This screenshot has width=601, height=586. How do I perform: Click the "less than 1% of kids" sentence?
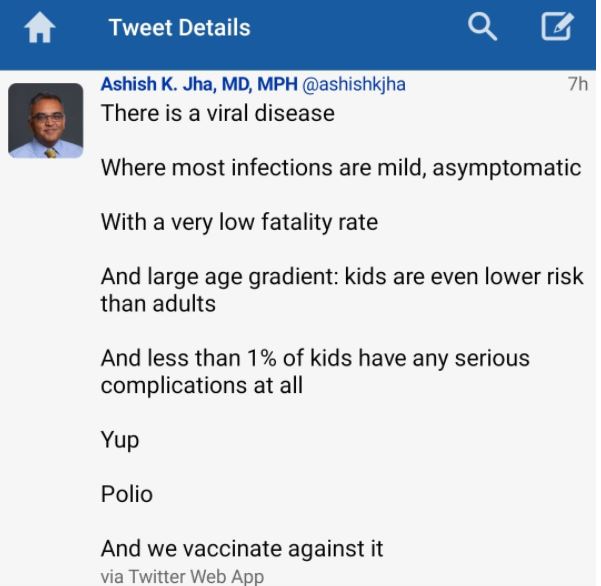(315, 358)
